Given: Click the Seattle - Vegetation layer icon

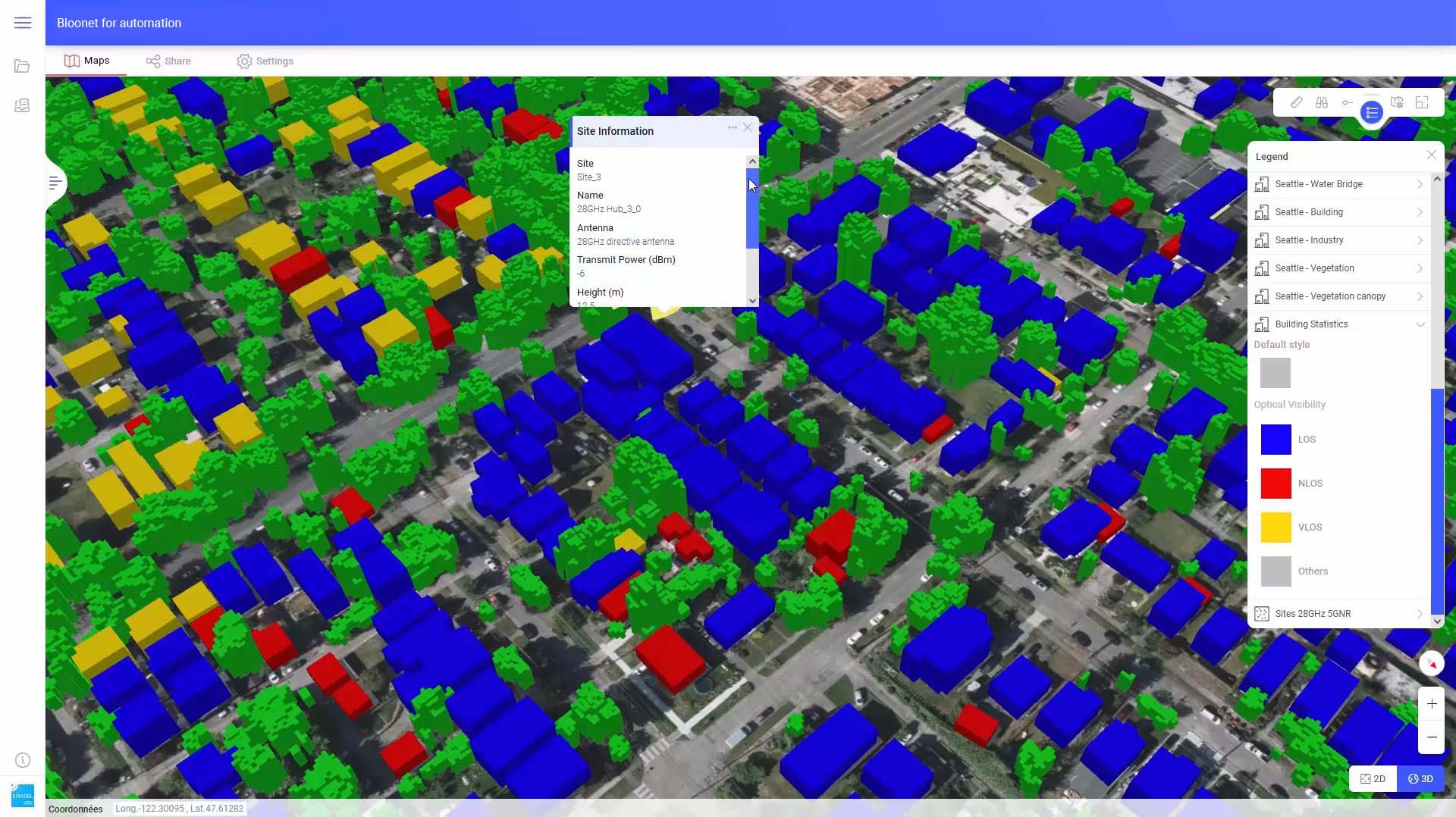Looking at the screenshot, I should click(x=1262, y=268).
